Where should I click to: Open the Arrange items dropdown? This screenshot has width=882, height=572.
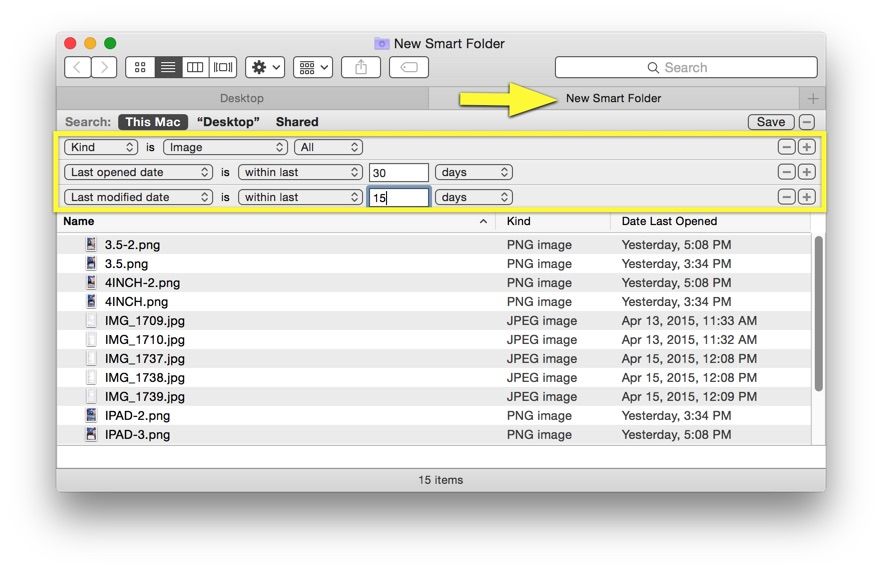pyautogui.click(x=313, y=68)
